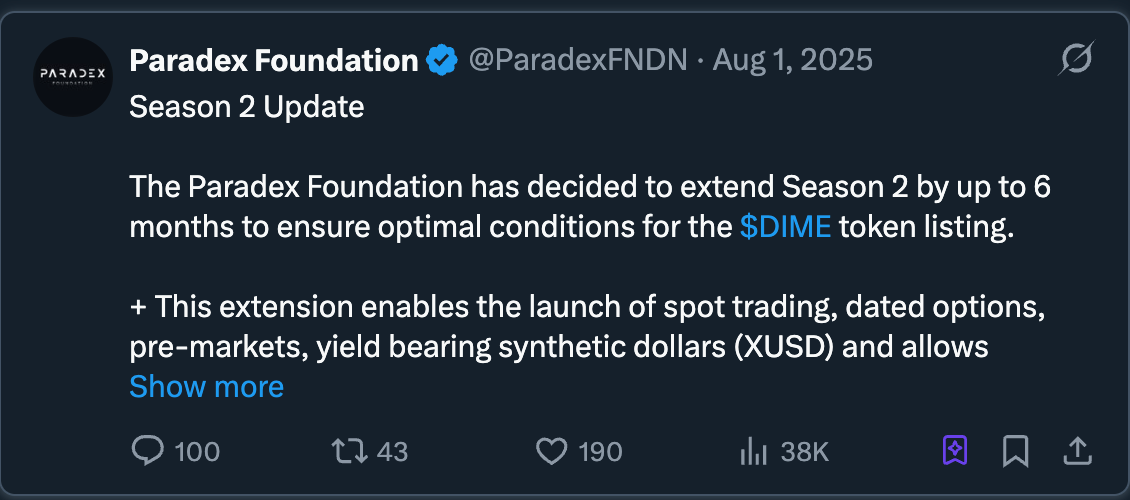This screenshot has height=500, width=1130.
Task: Click the 38K views count
Action: [805, 452]
